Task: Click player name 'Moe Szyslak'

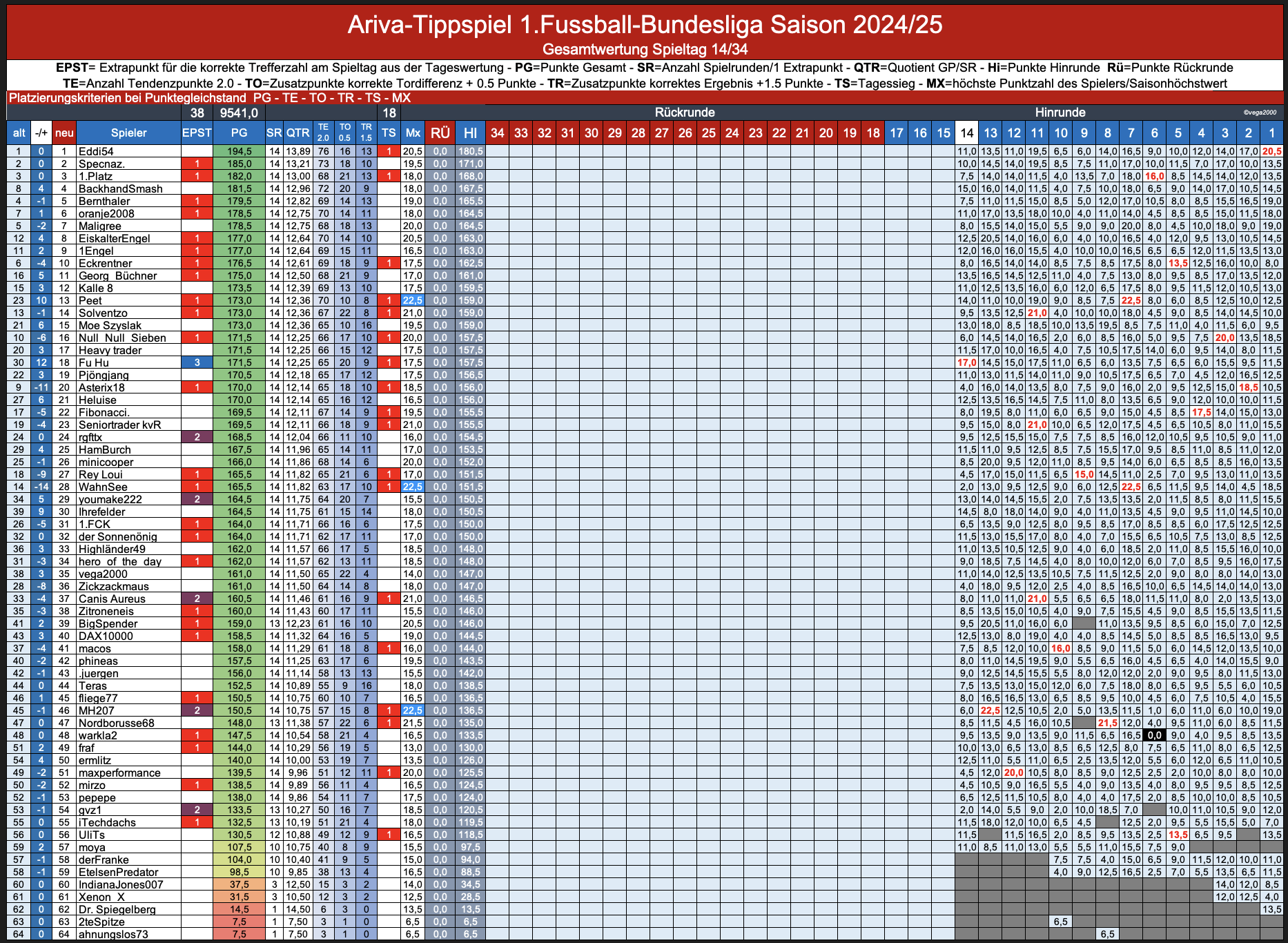Action: [x=110, y=325]
